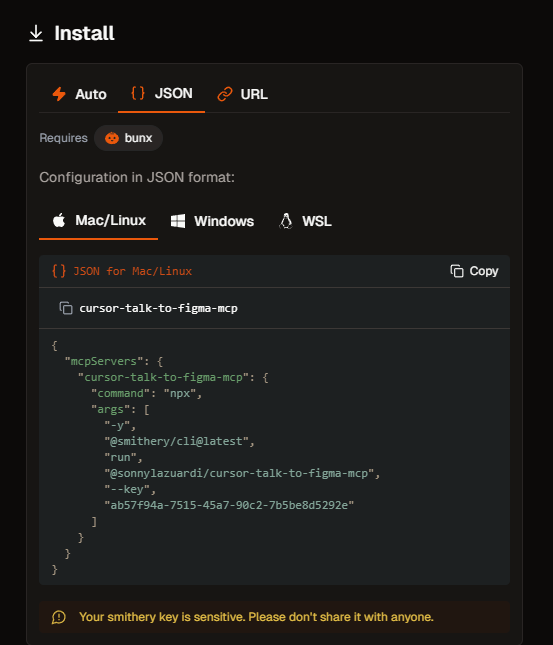Click the Requires label
This screenshot has width=553, height=645.
click(x=63, y=138)
